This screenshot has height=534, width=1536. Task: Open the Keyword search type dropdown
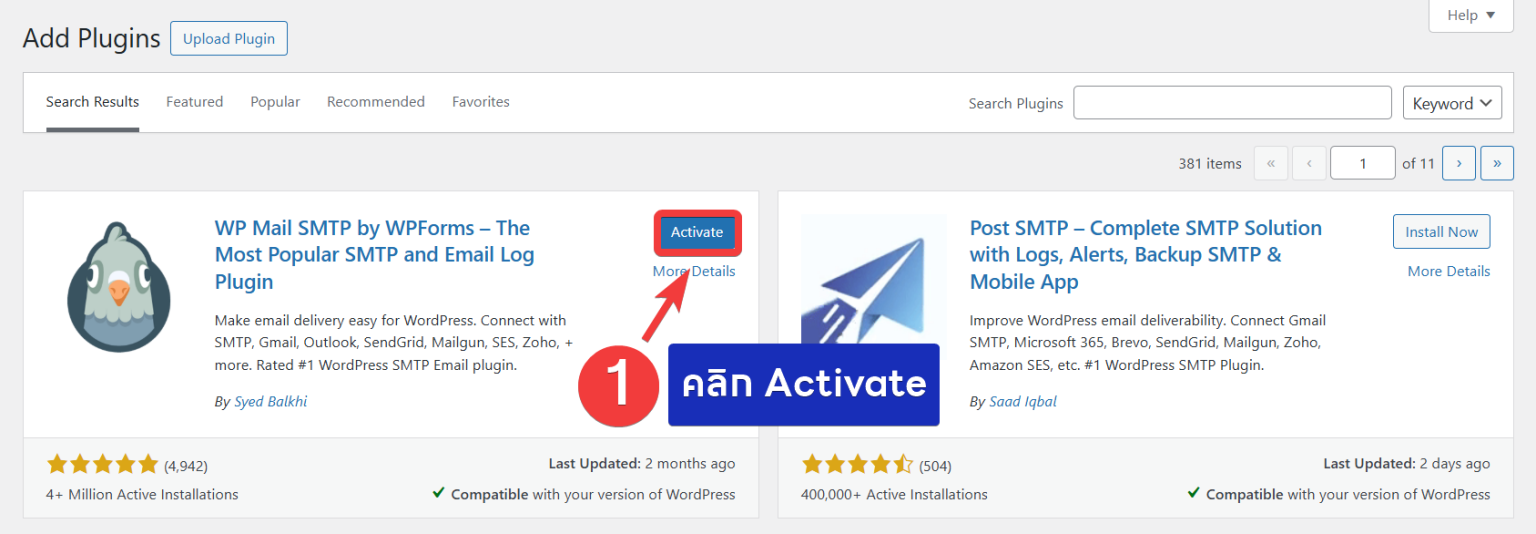[1452, 103]
